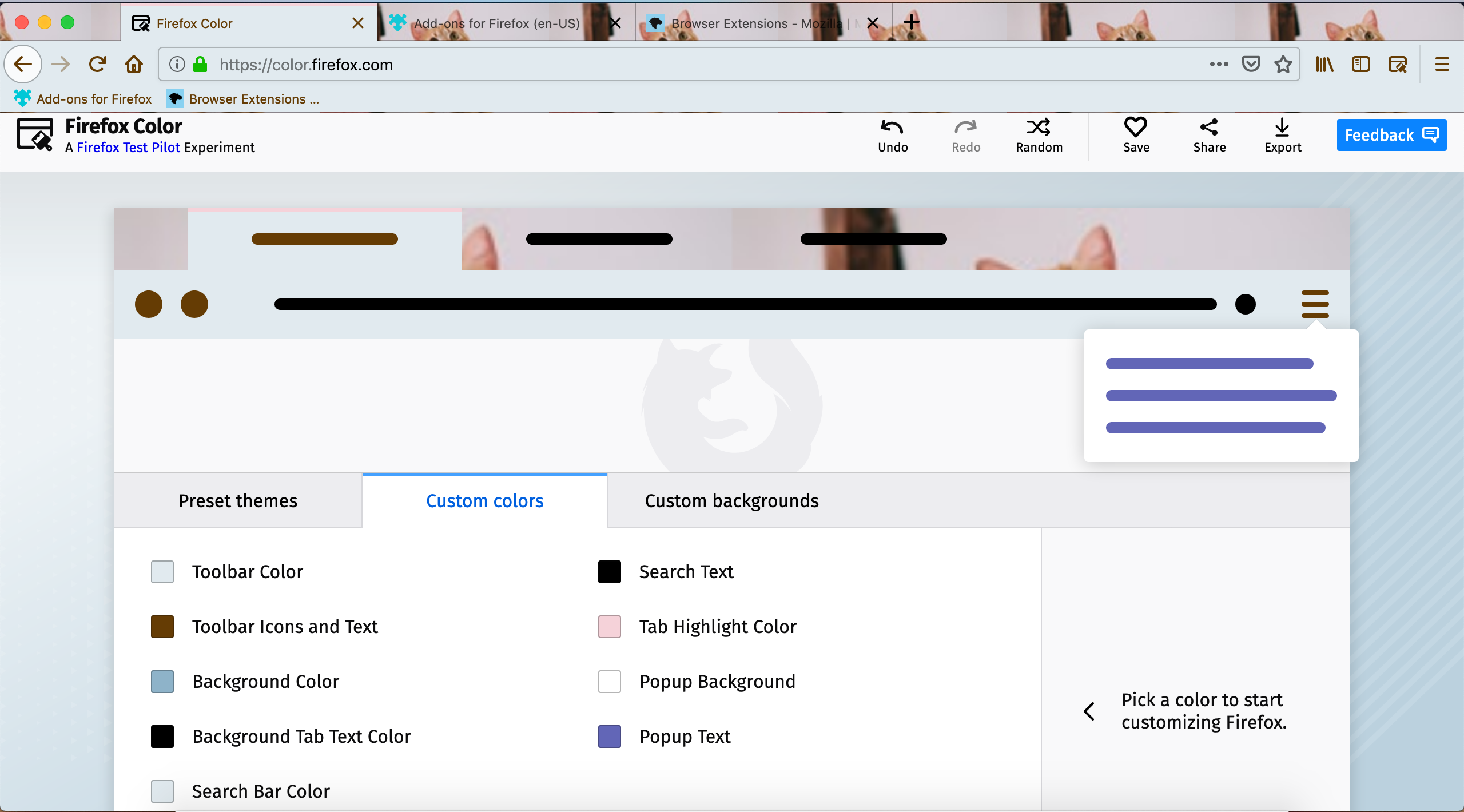Open the Custom backgrounds tab
This screenshot has height=812, width=1464.
click(x=731, y=501)
